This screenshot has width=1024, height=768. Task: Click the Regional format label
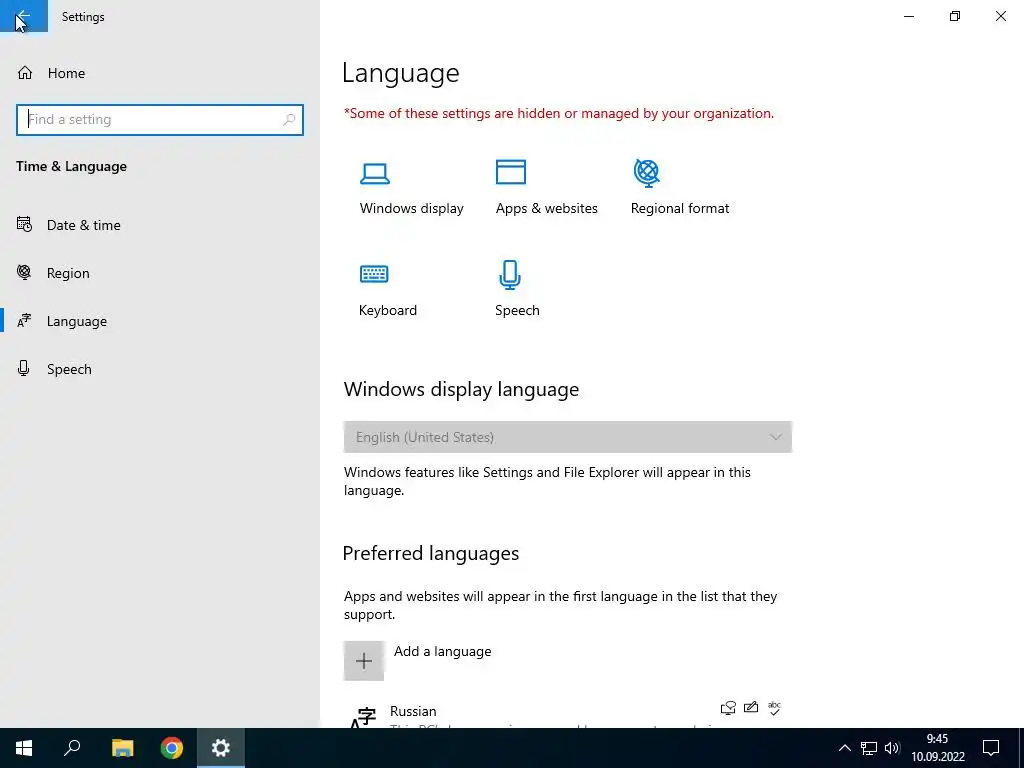[x=680, y=208]
